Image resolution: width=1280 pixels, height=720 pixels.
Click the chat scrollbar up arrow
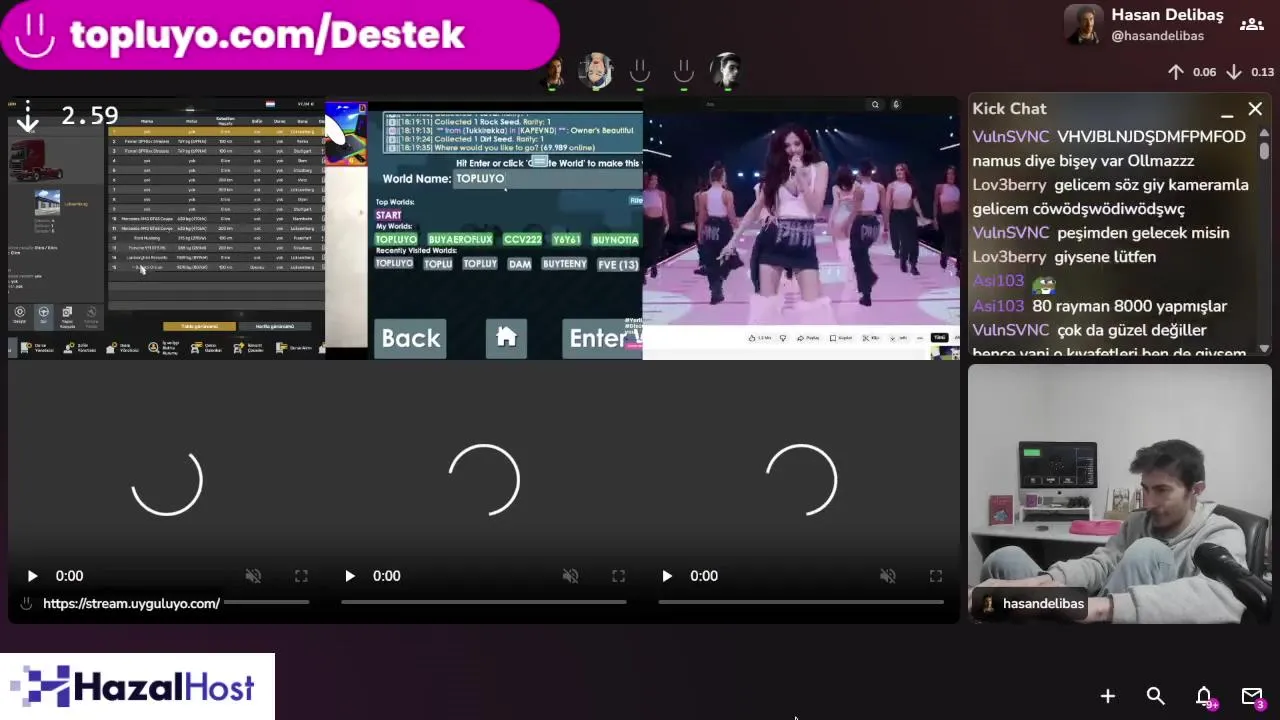tap(1265, 134)
